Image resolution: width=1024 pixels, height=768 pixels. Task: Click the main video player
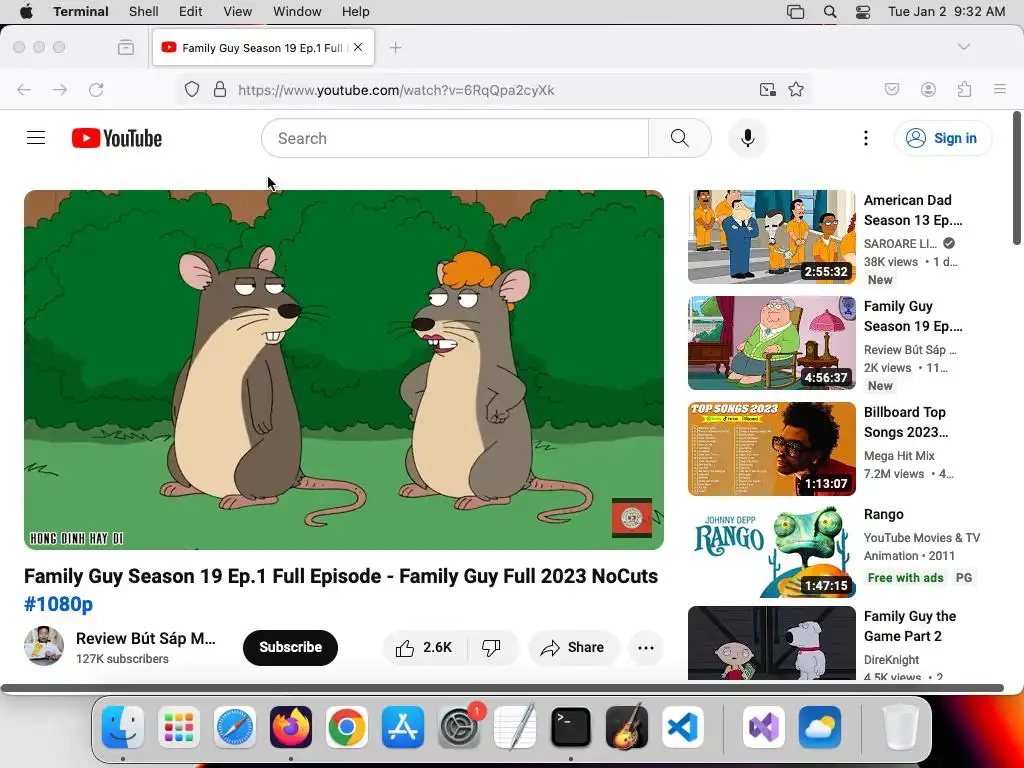[344, 370]
